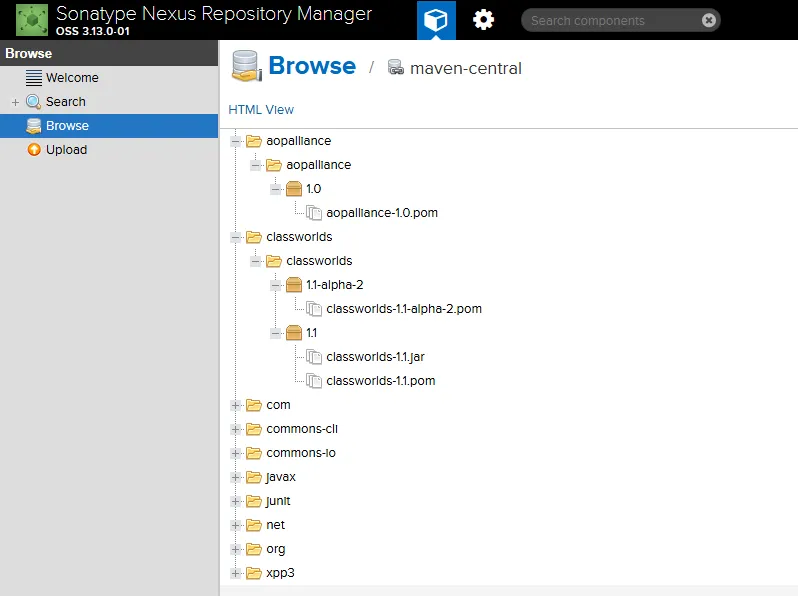The height and width of the screenshot is (596, 798).
Task: Expand the junit folder
Action: click(x=236, y=501)
